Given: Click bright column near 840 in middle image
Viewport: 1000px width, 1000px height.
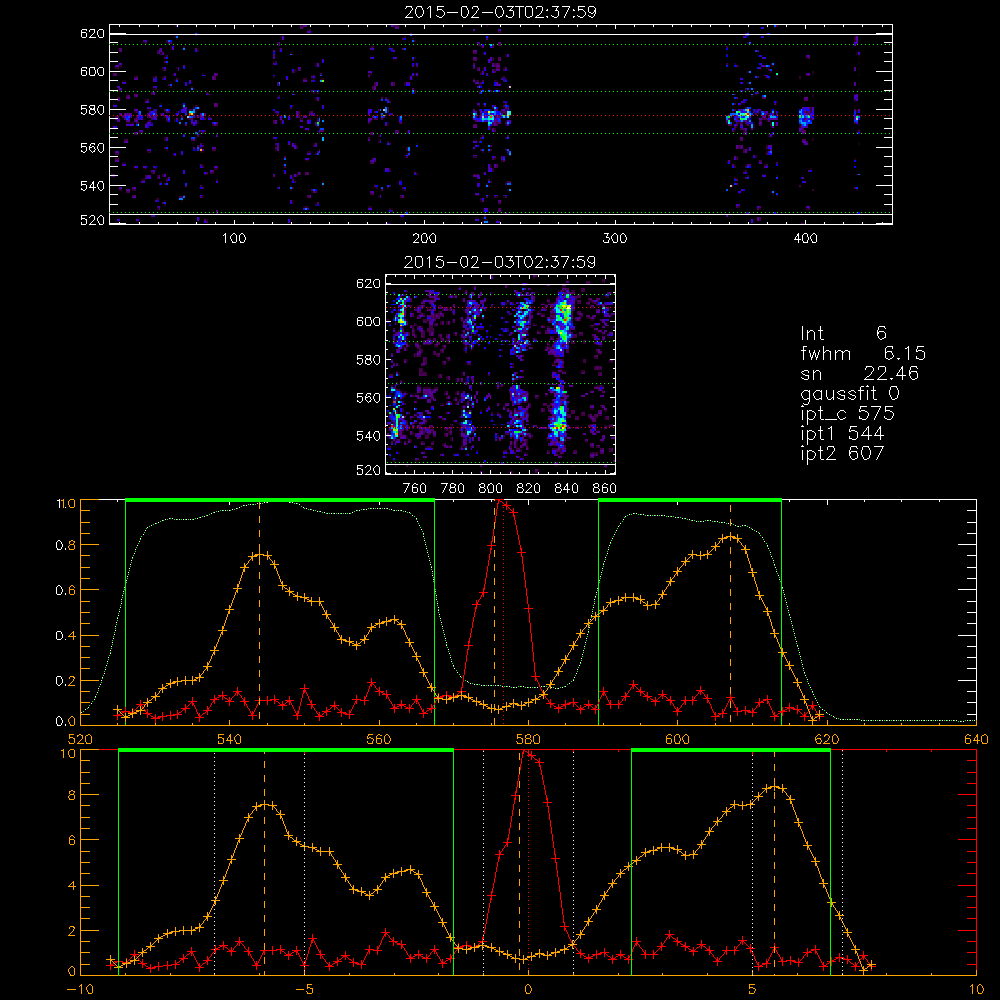Looking at the screenshot, I should 561,373.
